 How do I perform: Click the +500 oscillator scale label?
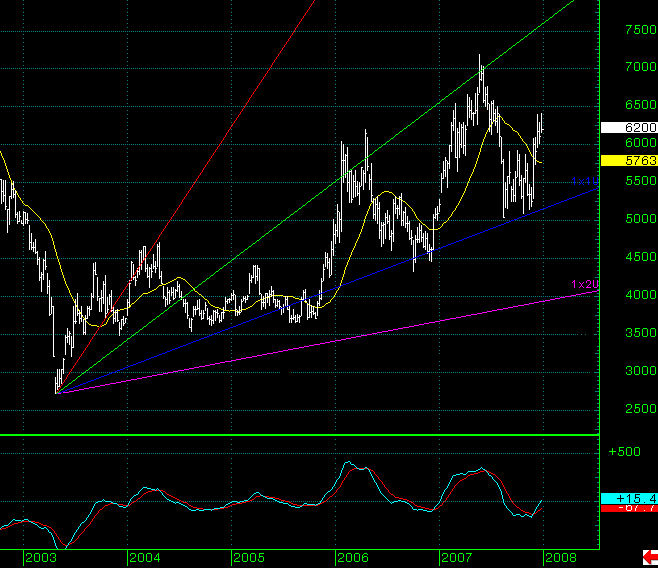click(x=624, y=452)
